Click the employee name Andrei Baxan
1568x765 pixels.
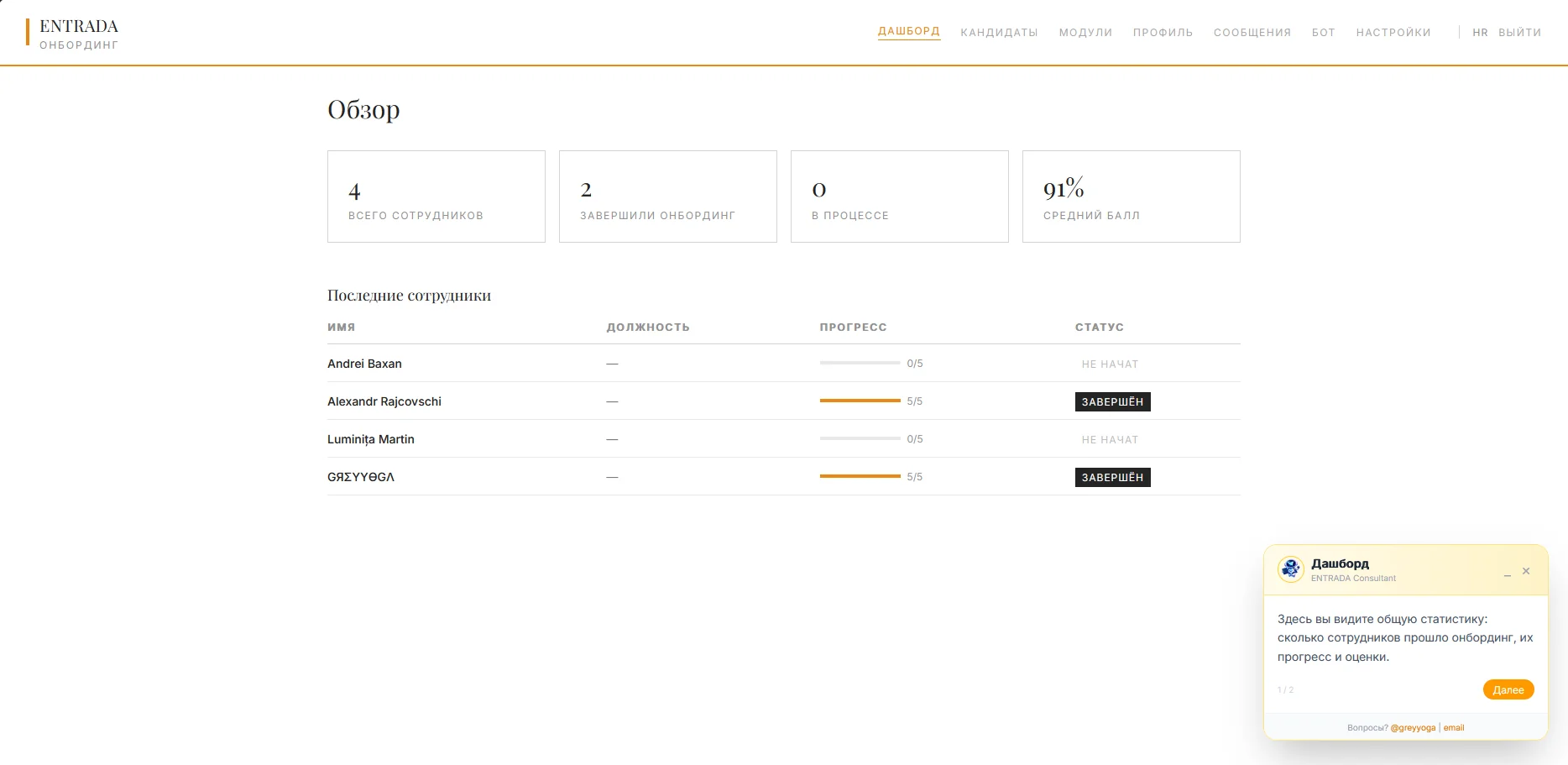point(364,364)
